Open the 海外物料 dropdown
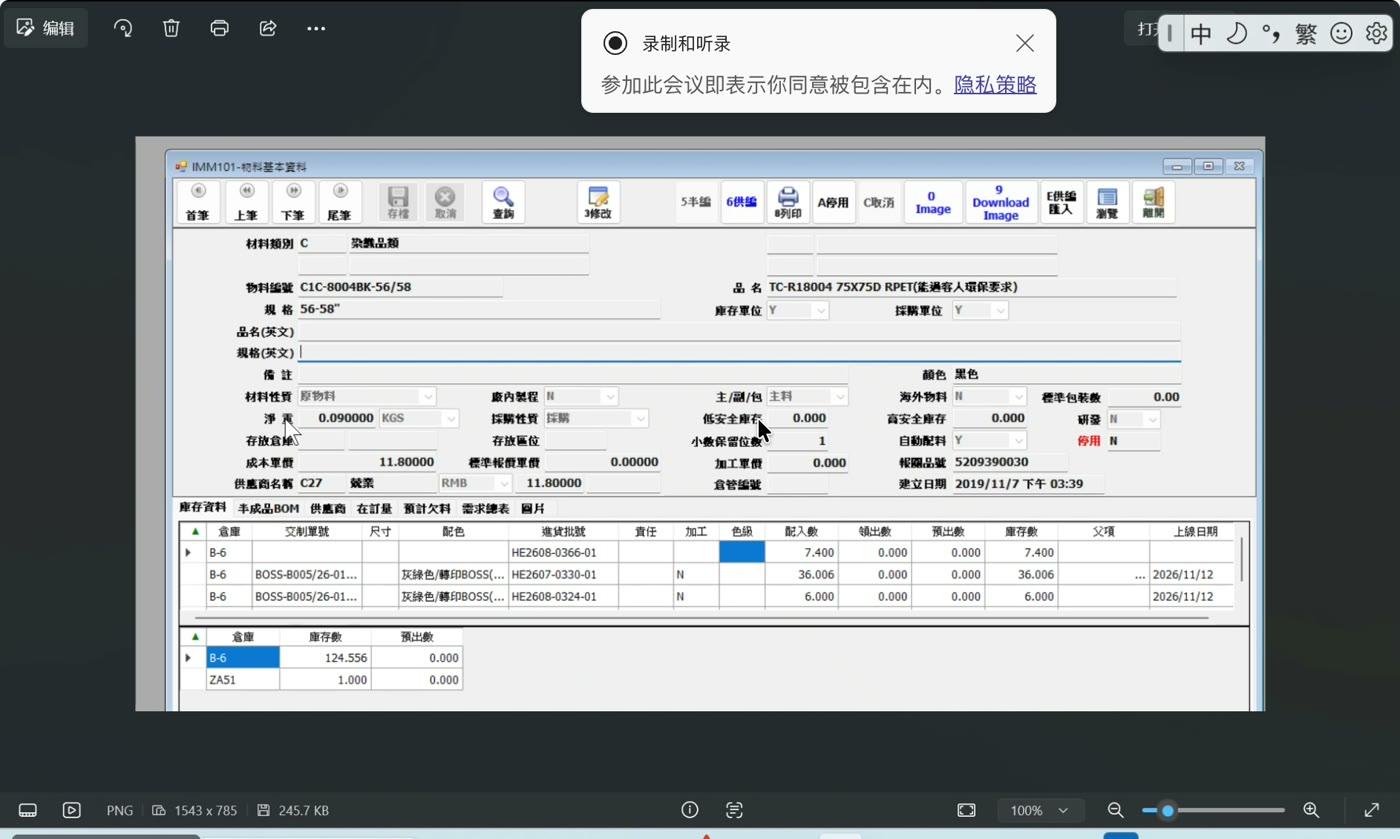1400x839 pixels. 1018,397
